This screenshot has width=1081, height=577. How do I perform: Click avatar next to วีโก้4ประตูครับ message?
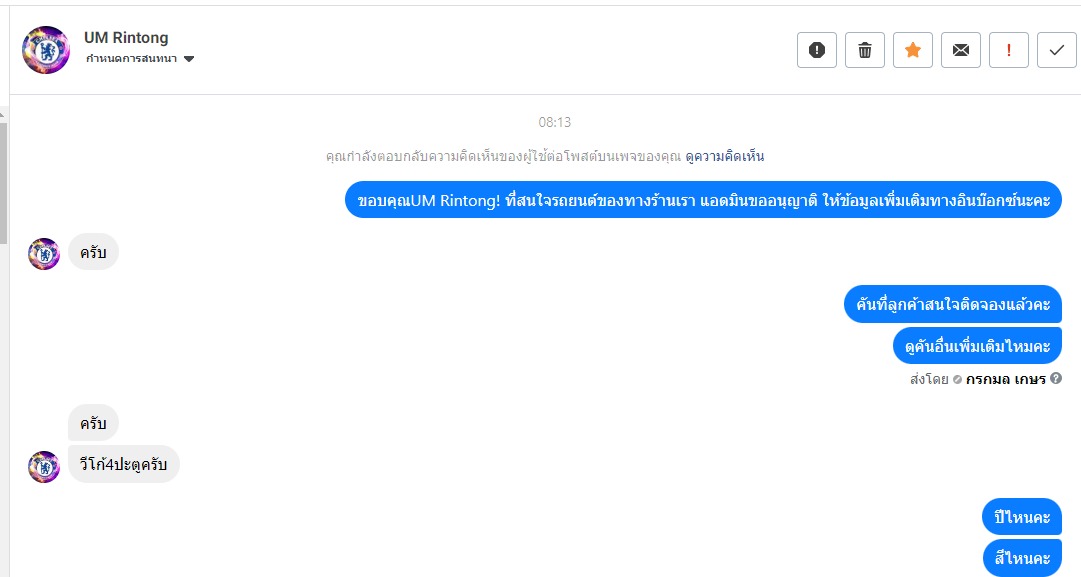tap(44, 467)
